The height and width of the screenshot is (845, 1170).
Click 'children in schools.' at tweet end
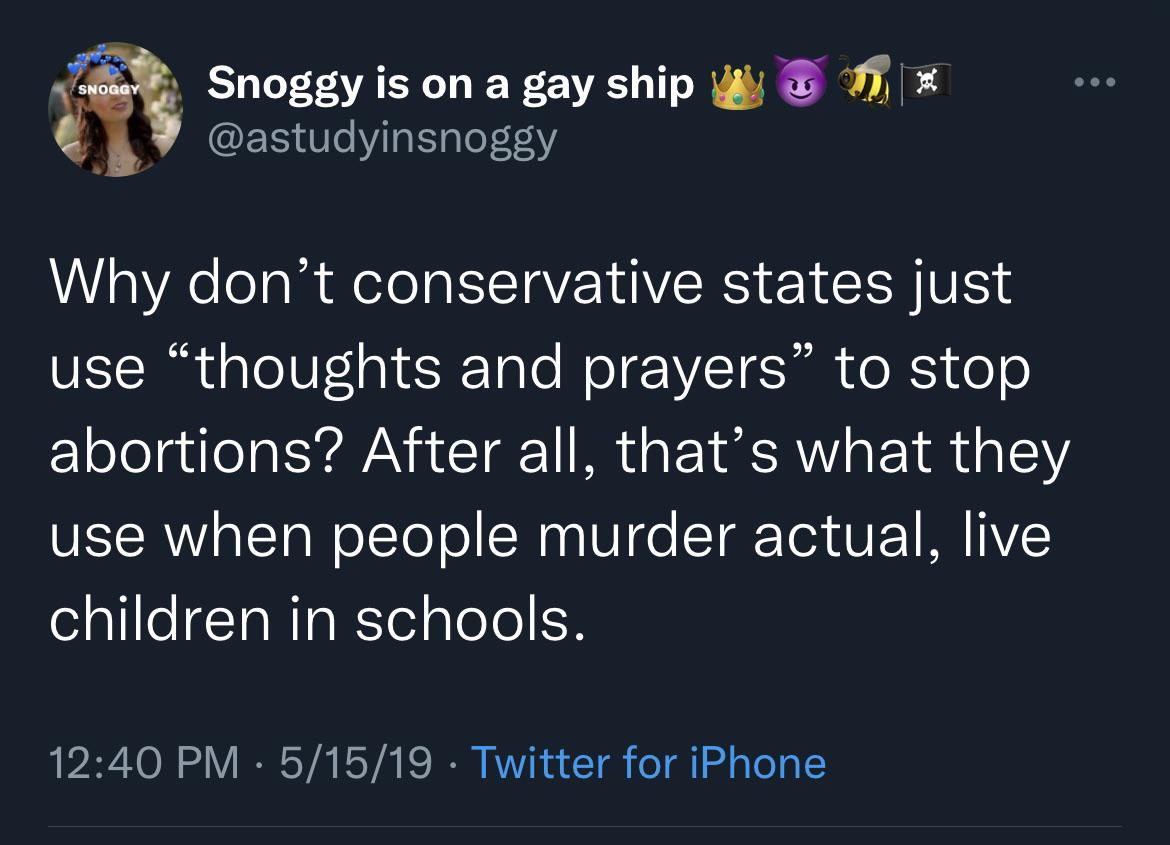coord(317,620)
